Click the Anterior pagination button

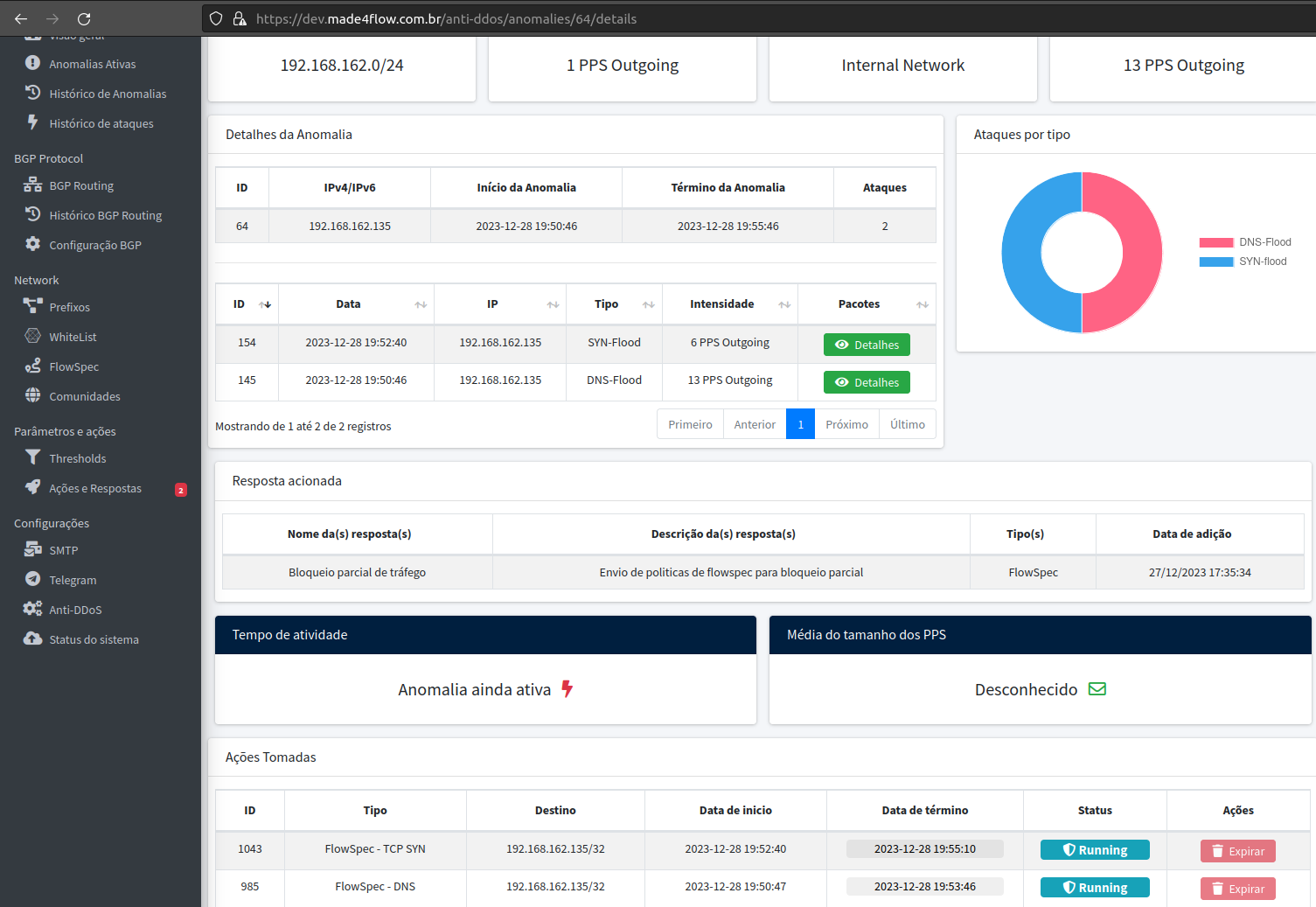coord(755,424)
